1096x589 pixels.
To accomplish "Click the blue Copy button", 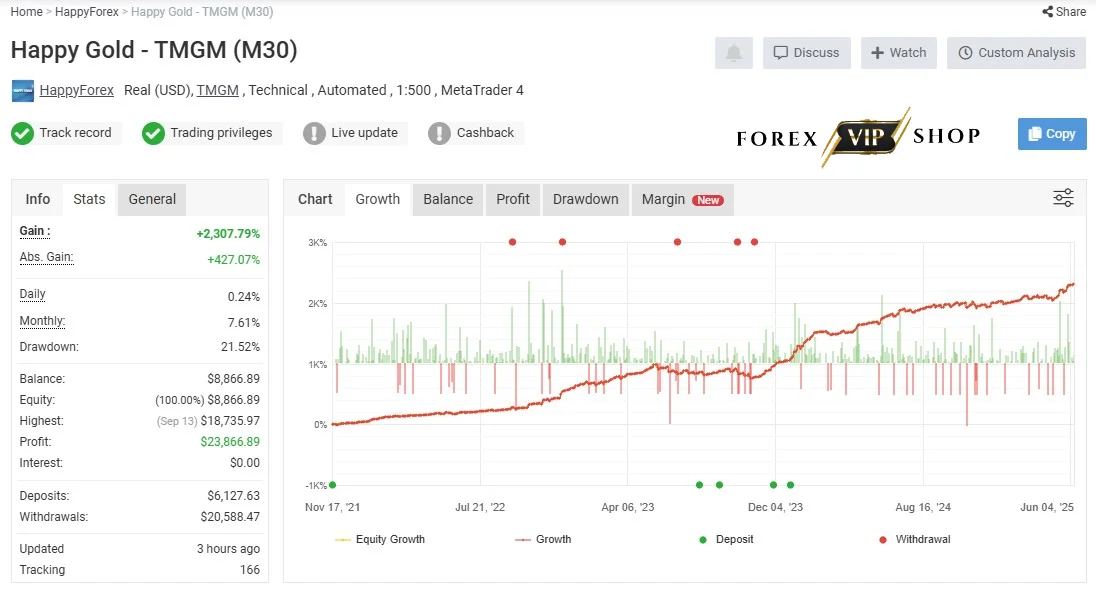I will tap(1052, 134).
